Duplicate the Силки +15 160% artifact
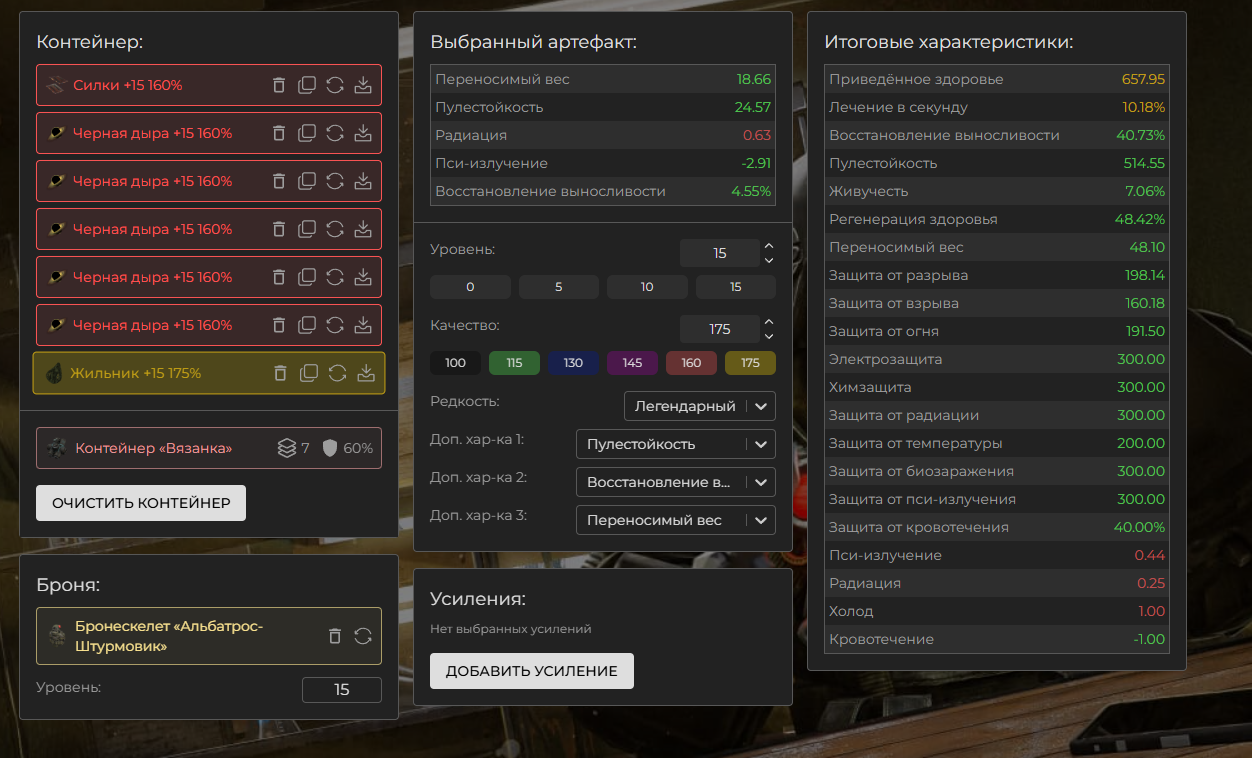The height and width of the screenshot is (758, 1252). coord(307,85)
